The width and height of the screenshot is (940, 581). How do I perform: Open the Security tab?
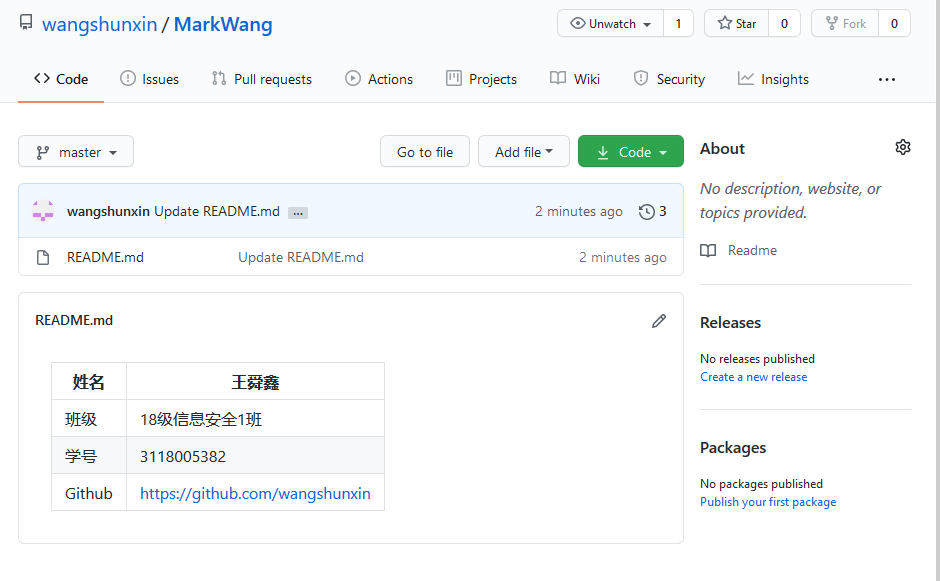tap(669, 79)
